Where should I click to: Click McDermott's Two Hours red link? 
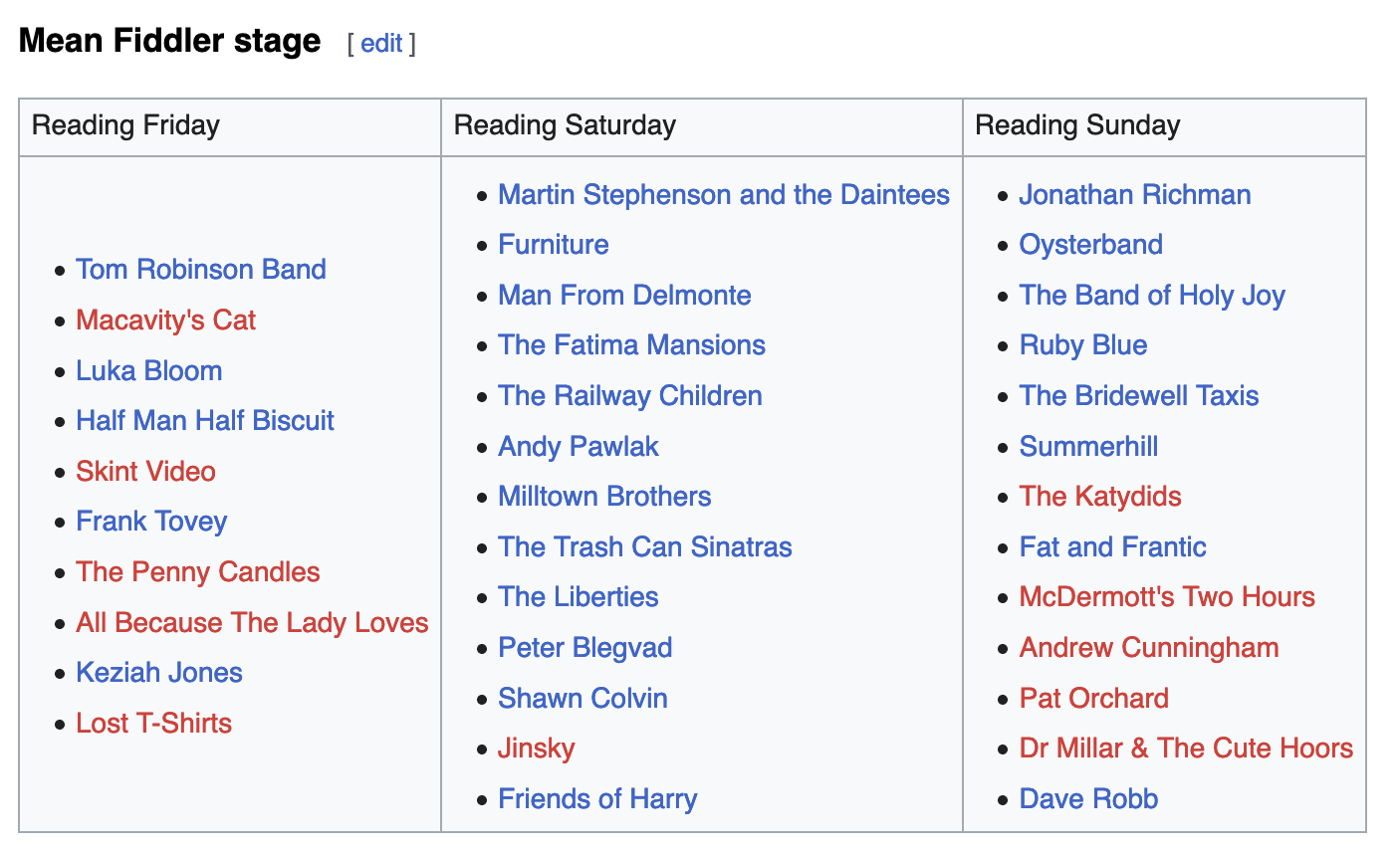[x=1167, y=597]
